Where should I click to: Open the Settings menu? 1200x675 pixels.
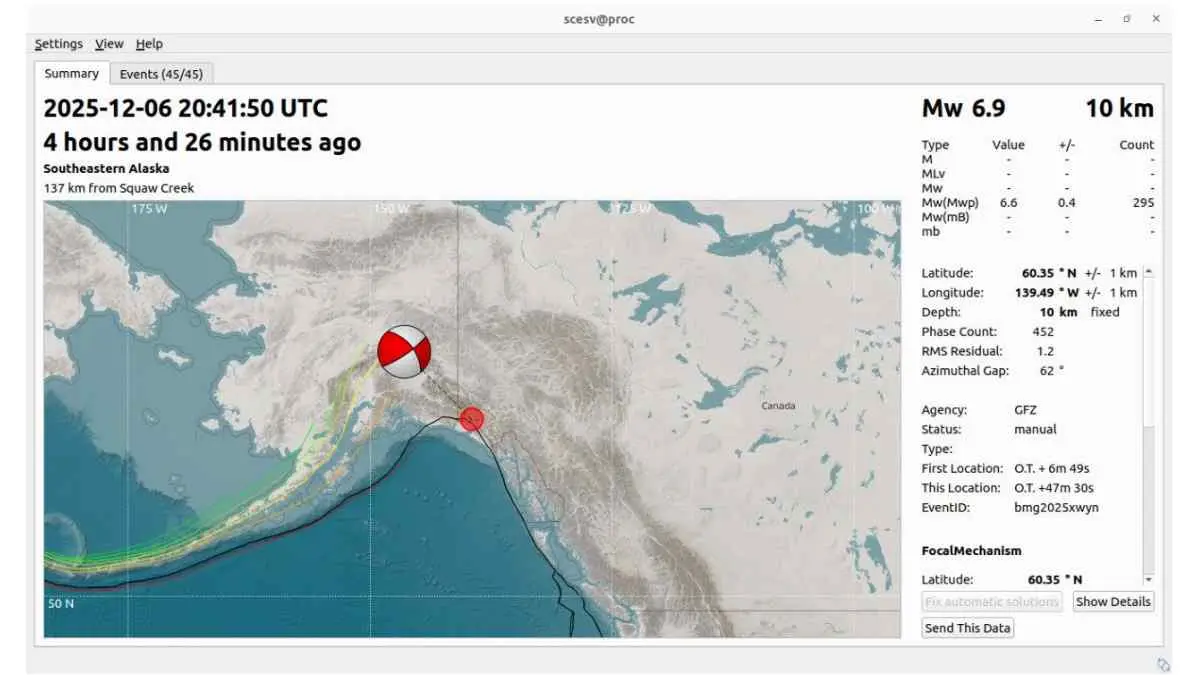click(x=58, y=43)
